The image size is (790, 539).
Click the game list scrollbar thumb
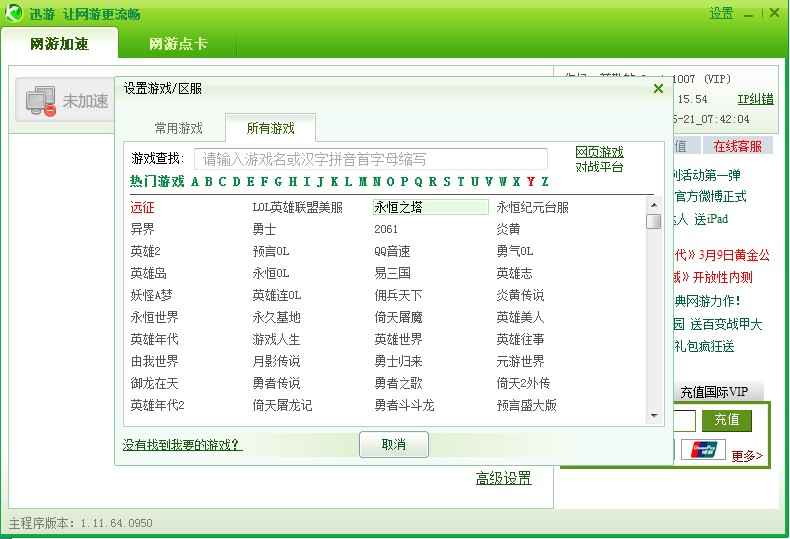pos(654,221)
